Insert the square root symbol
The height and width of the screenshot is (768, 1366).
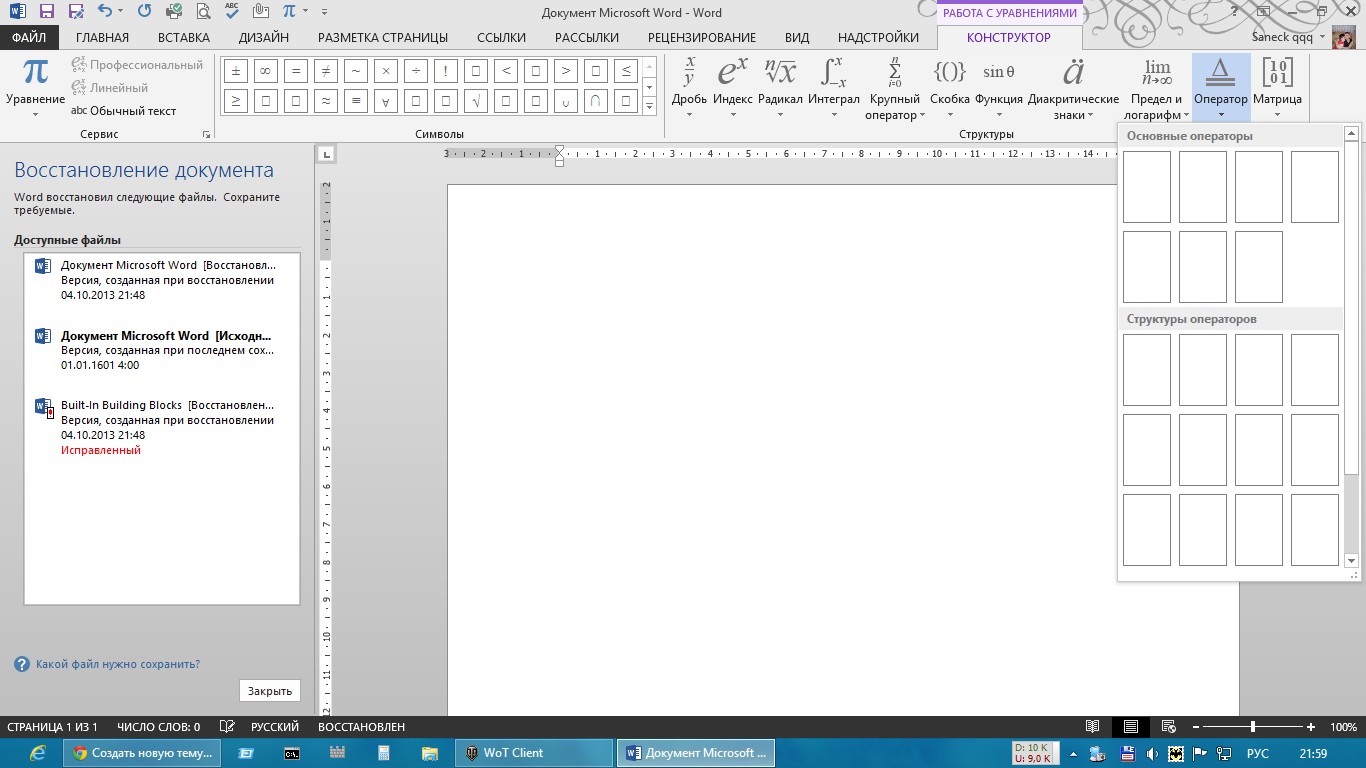pos(476,101)
